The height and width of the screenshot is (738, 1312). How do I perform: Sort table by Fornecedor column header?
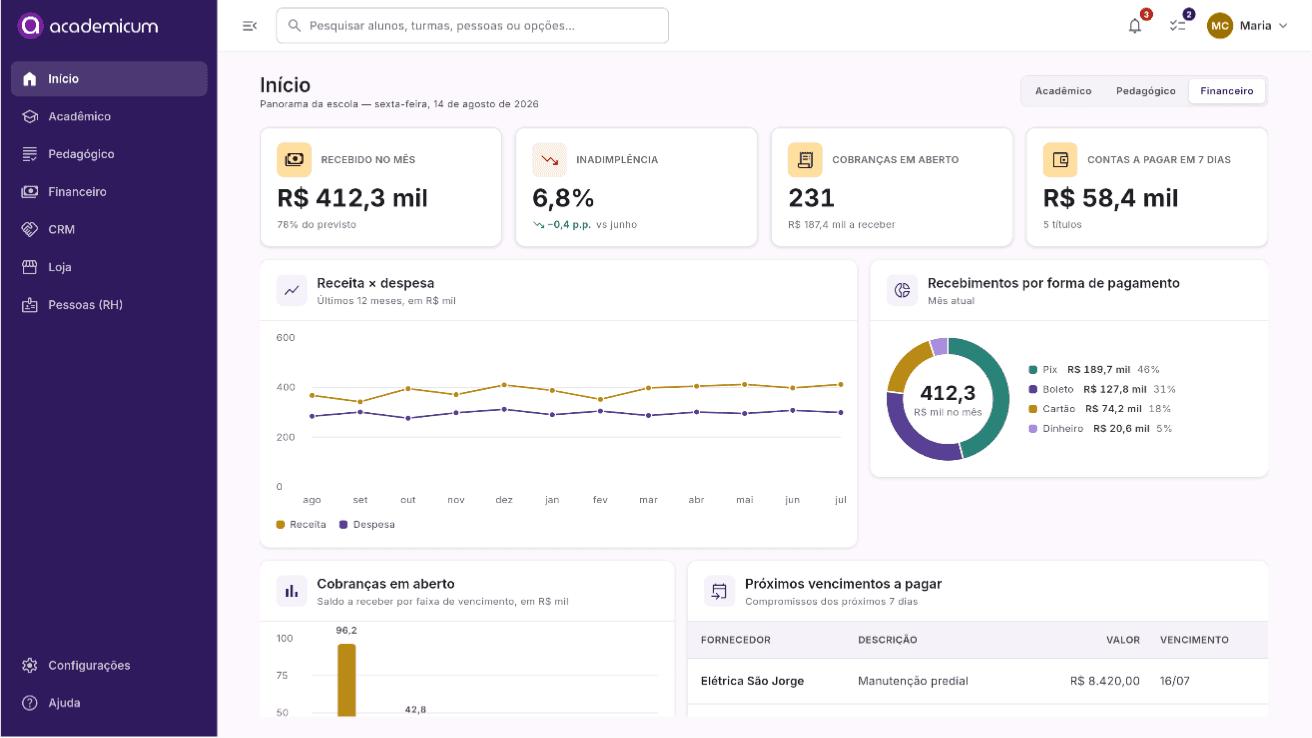coord(736,640)
